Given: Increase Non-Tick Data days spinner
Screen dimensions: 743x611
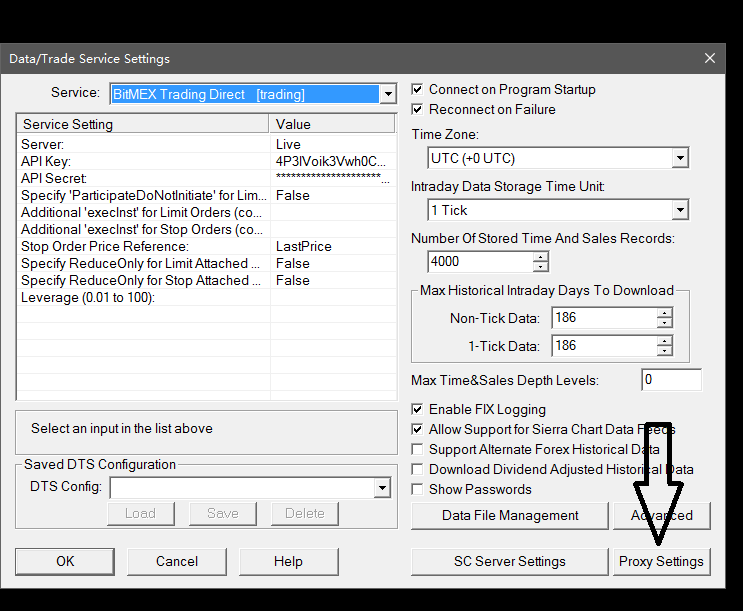Looking at the screenshot, I should (x=664, y=313).
